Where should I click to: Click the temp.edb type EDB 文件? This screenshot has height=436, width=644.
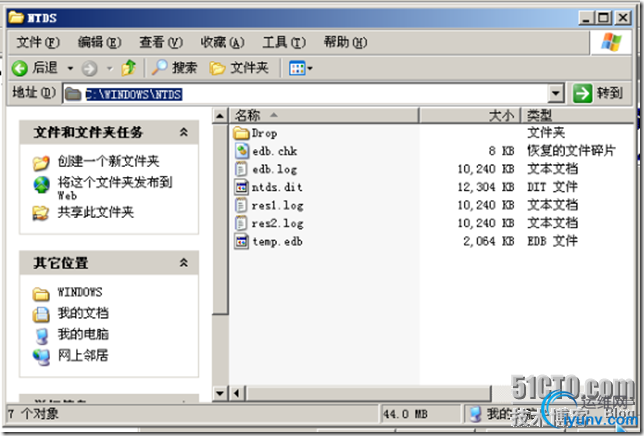(x=552, y=241)
